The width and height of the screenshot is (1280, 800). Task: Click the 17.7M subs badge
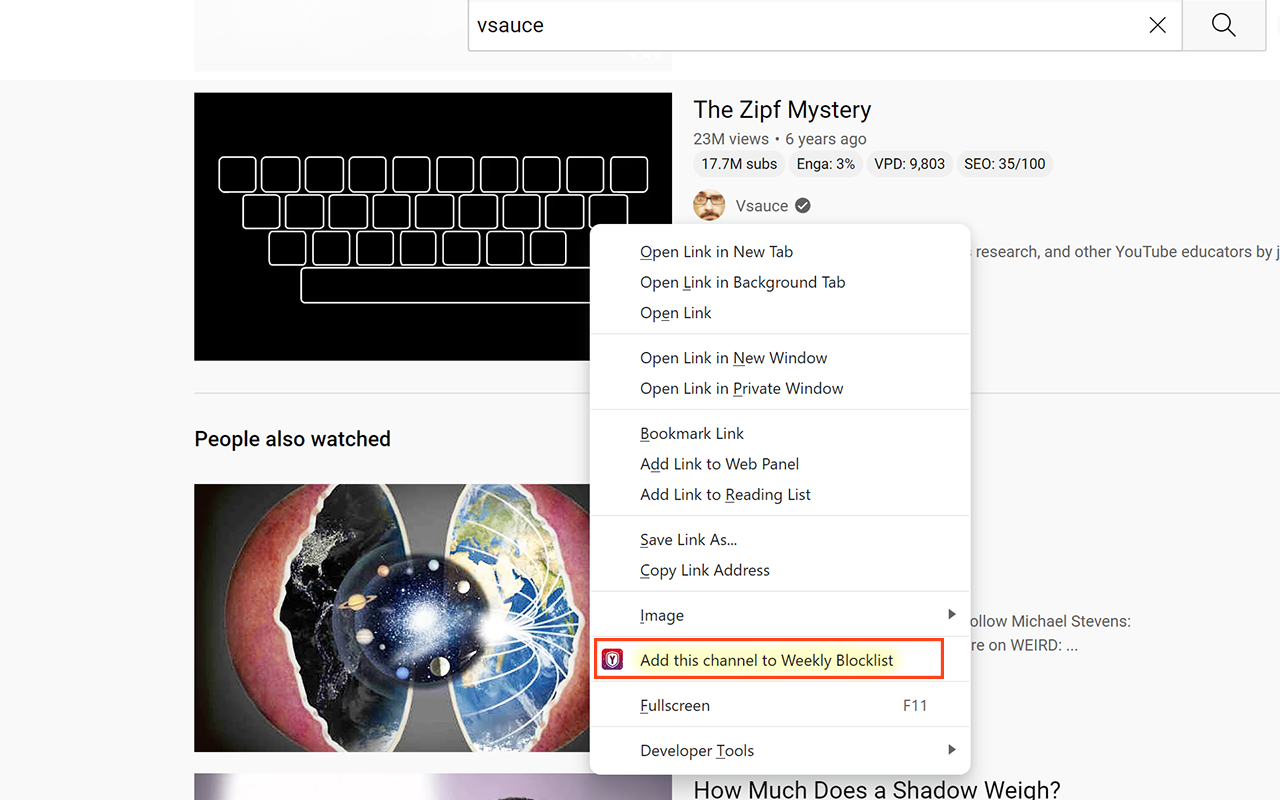coord(739,164)
